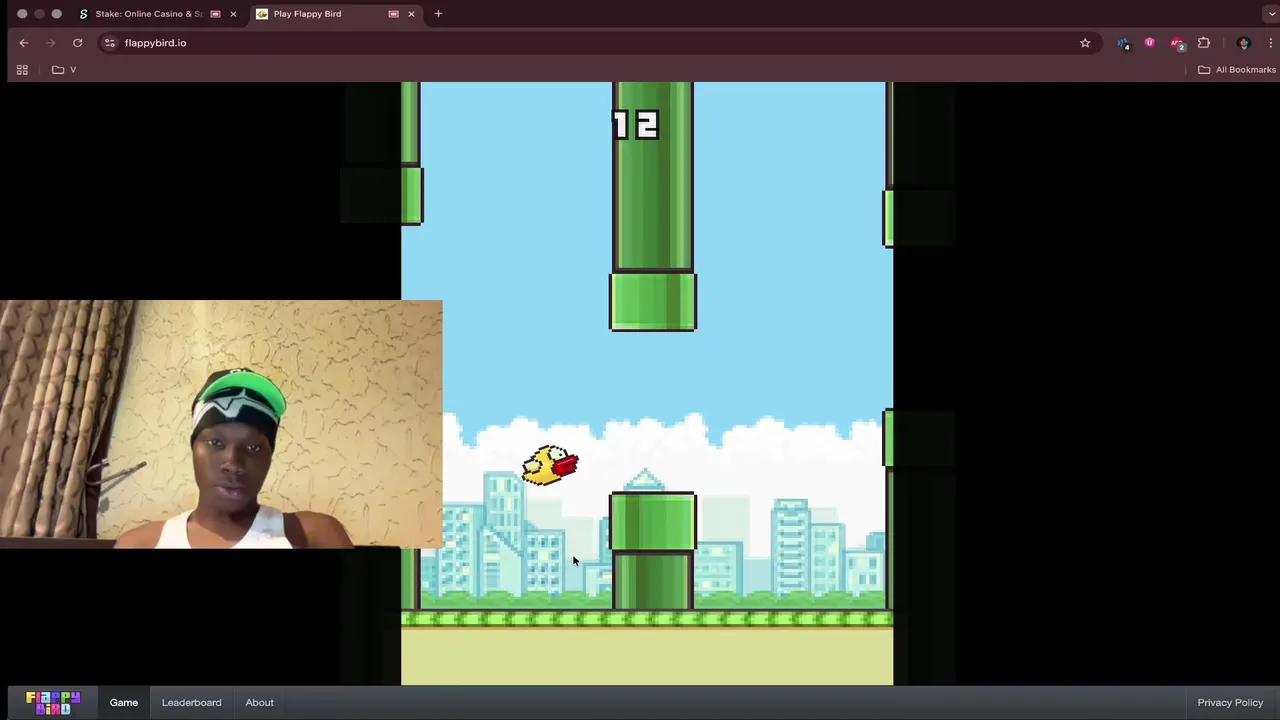Click the Flappy Bird logo in footer
The image size is (1280, 720).
tap(53, 702)
